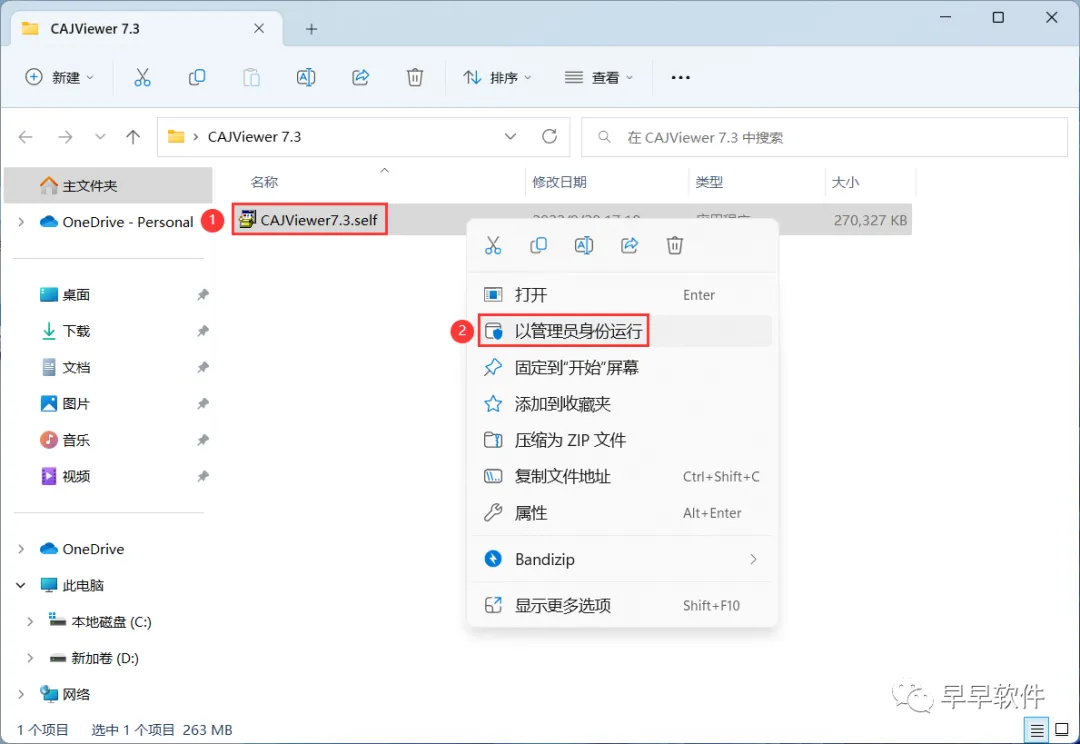
Task: Choose 添加到收藏夹 in the context menu
Action: tap(623, 404)
